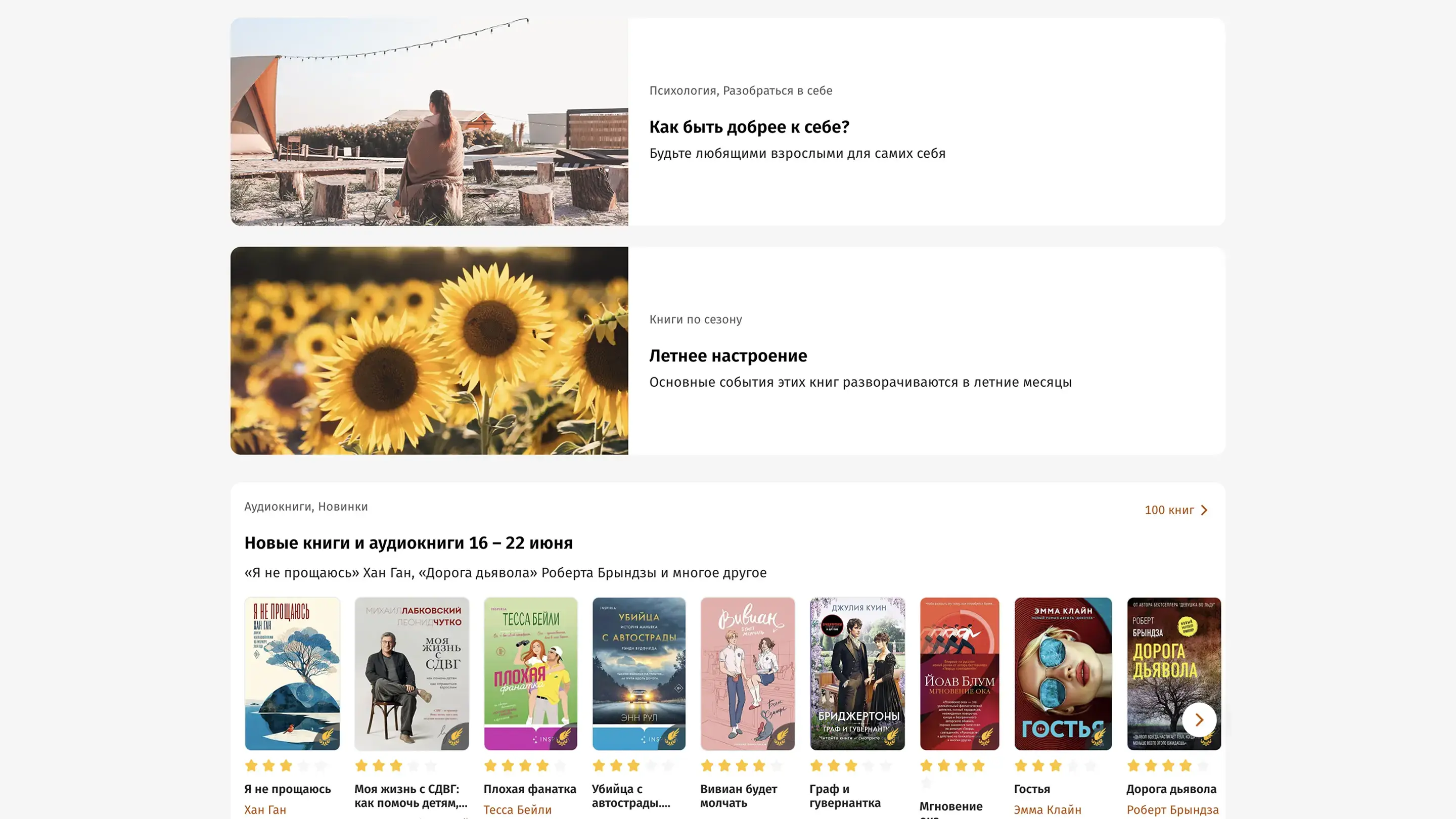The width and height of the screenshot is (1456, 819).
Task: Open author link 'Тесса Бейли'
Action: [517, 809]
